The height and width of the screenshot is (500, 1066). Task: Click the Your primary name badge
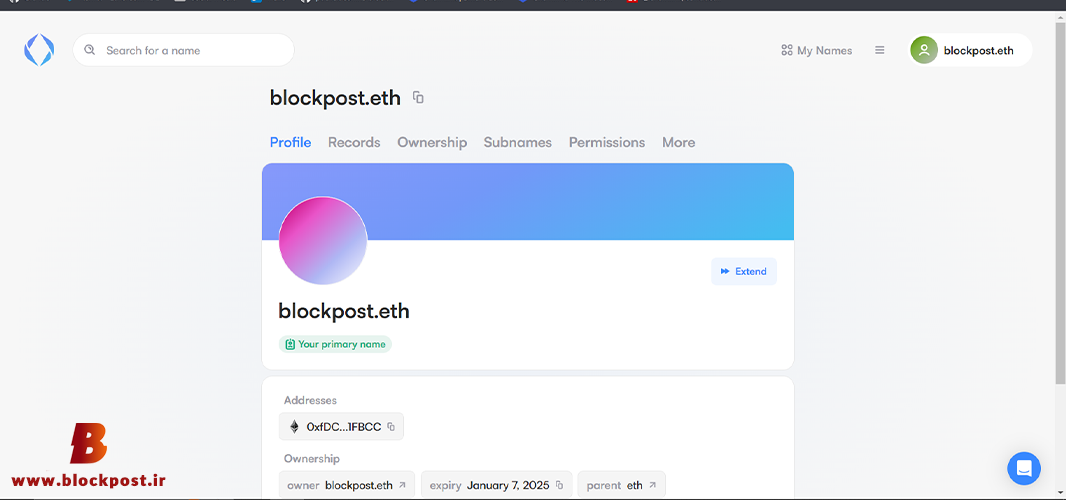pos(335,344)
